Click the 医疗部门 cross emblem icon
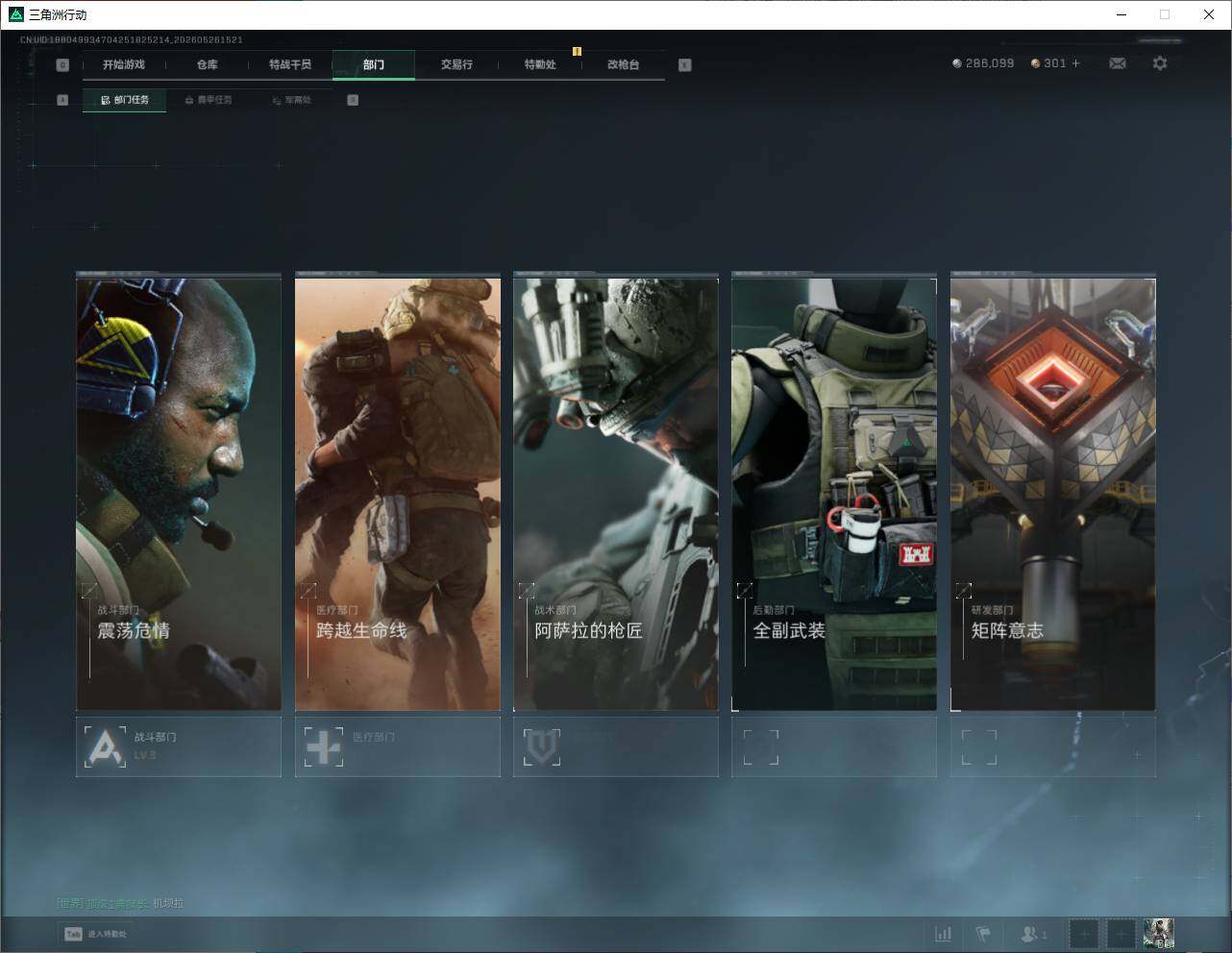1232x953 pixels. [323, 746]
